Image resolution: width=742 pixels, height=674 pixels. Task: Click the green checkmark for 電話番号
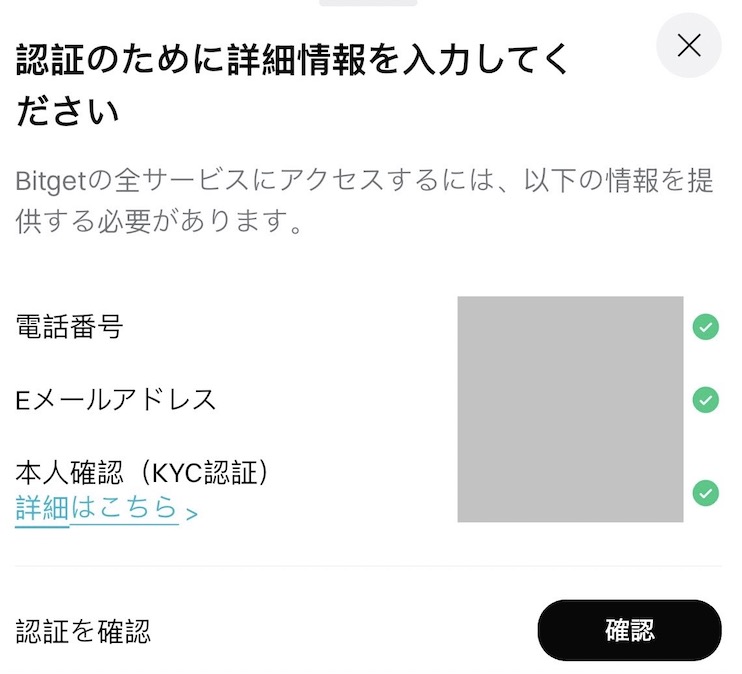[x=706, y=326]
